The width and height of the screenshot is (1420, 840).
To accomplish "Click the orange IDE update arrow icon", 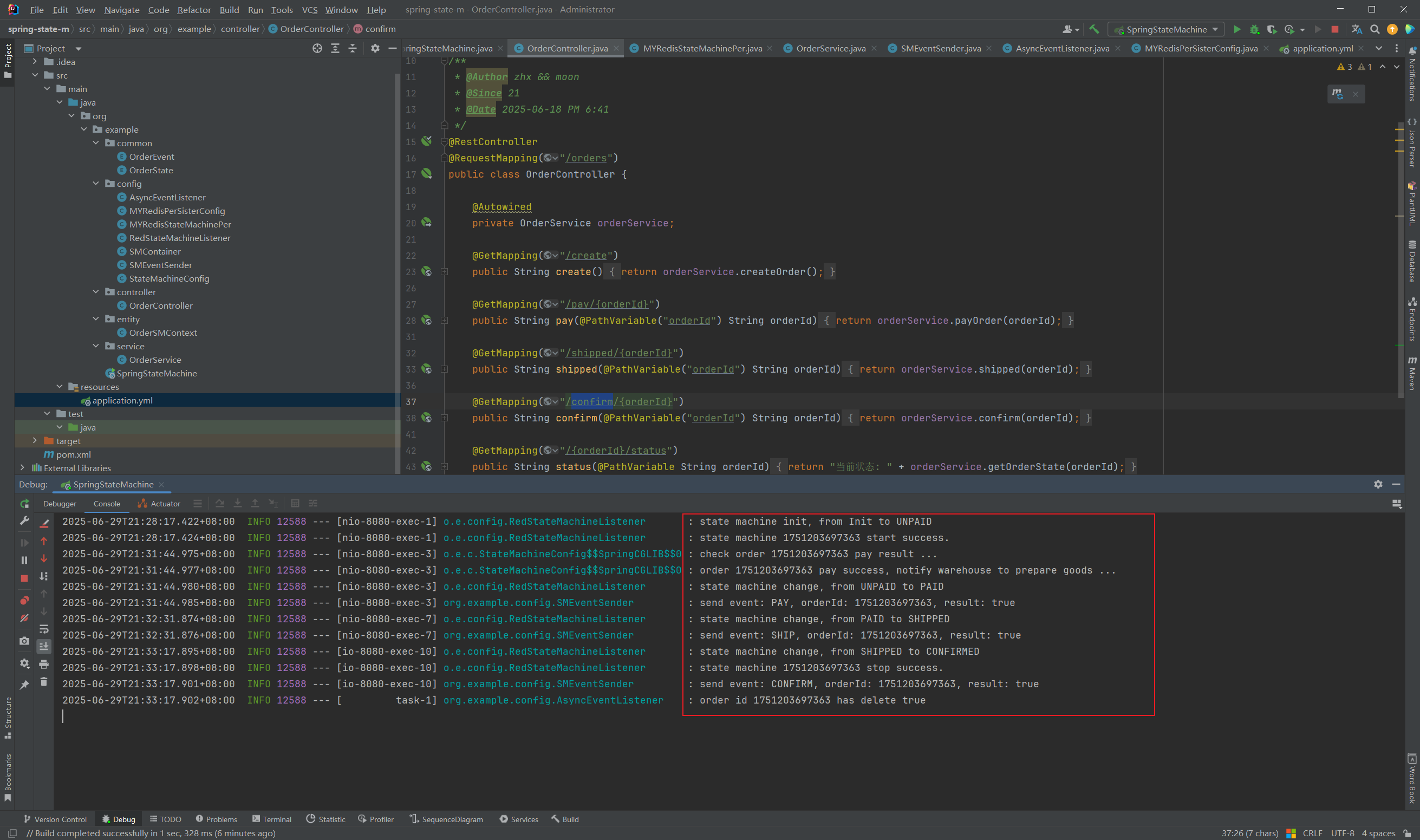I will tap(1392, 29).
